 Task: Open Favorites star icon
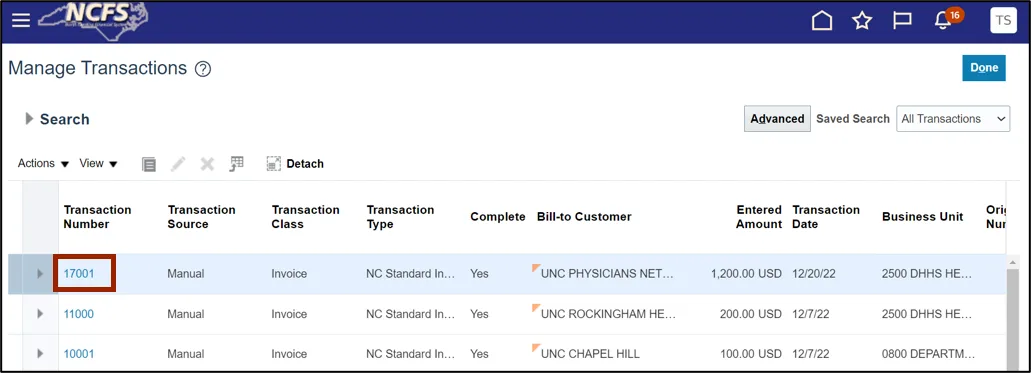862,21
